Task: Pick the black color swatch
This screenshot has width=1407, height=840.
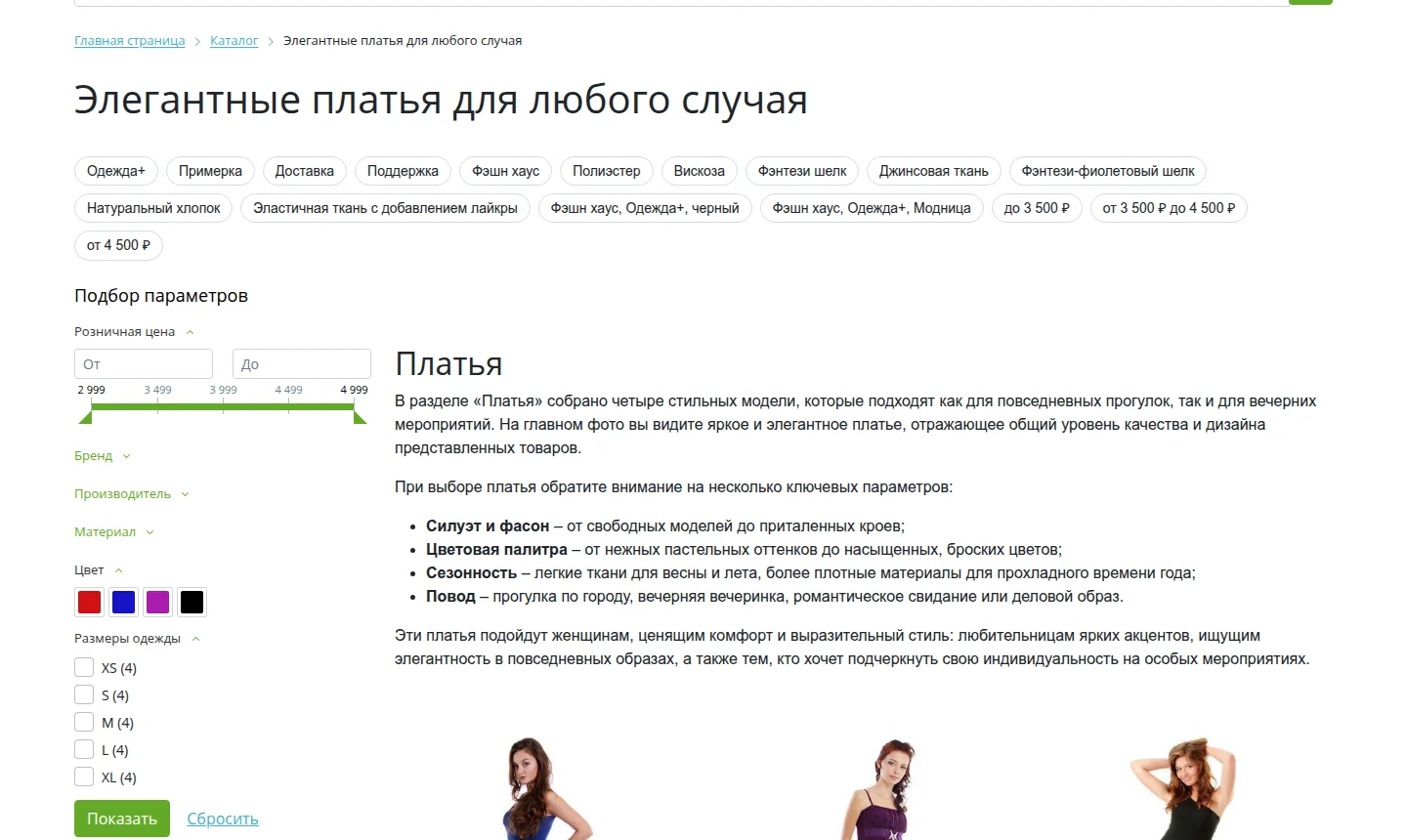Action: tap(192, 602)
